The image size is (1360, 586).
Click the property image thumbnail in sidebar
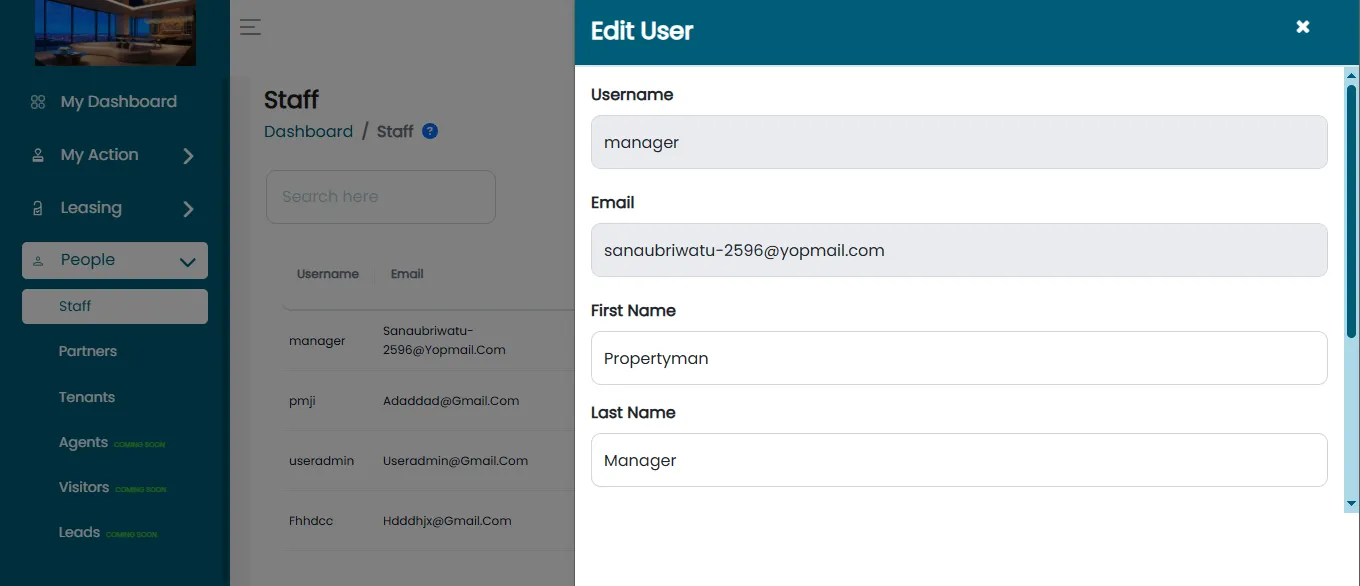tap(115, 33)
